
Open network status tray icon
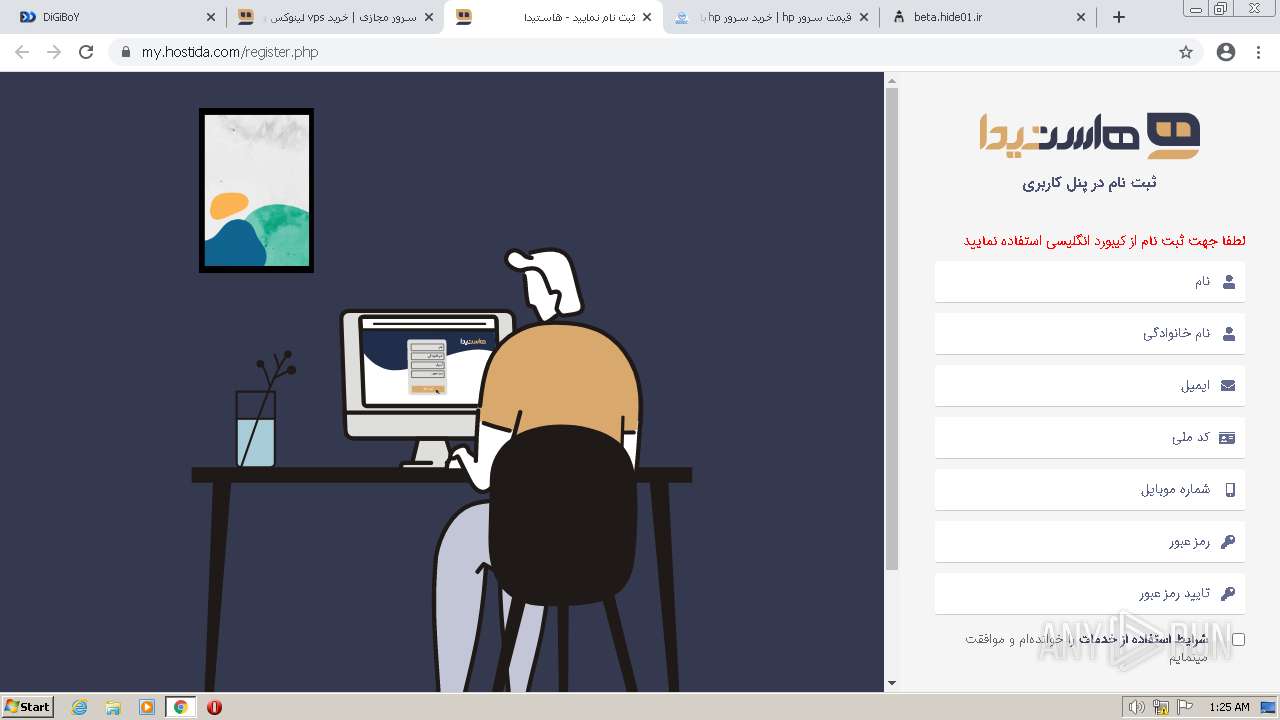pyautogui.click(x=1161, y=707)
